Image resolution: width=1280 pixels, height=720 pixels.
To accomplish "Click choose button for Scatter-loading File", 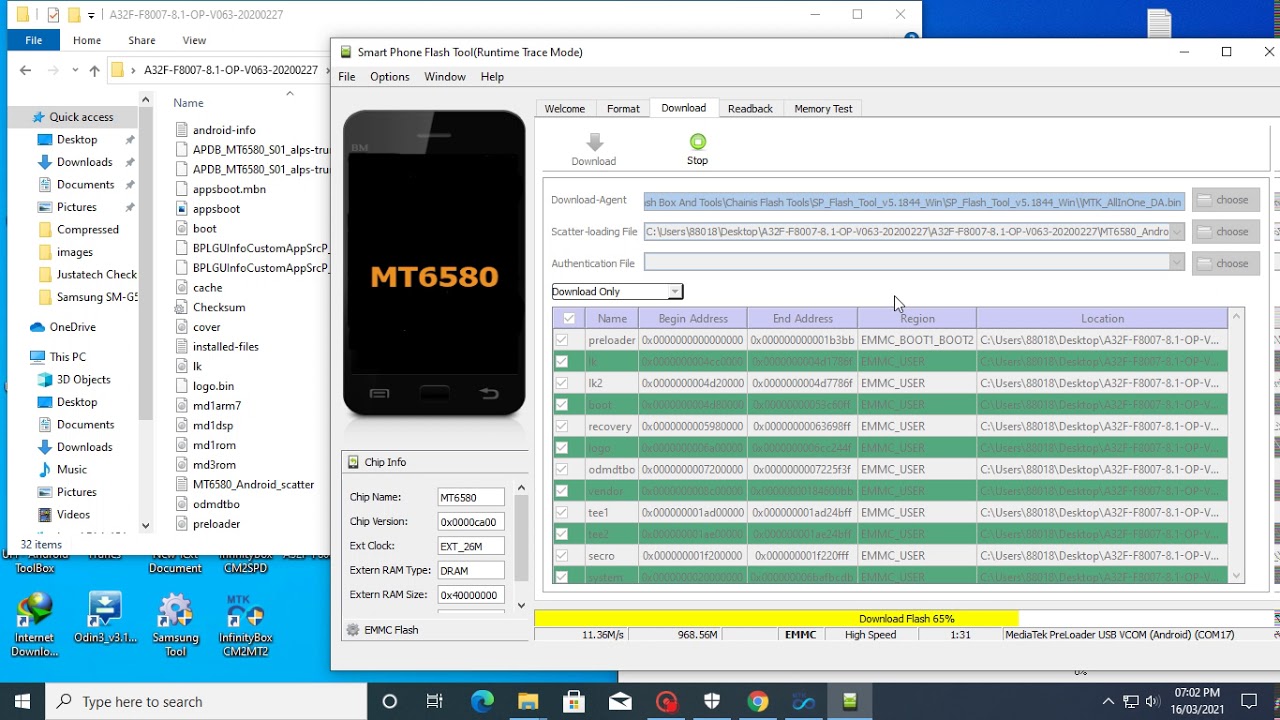I will click(x=1225, y=232).
